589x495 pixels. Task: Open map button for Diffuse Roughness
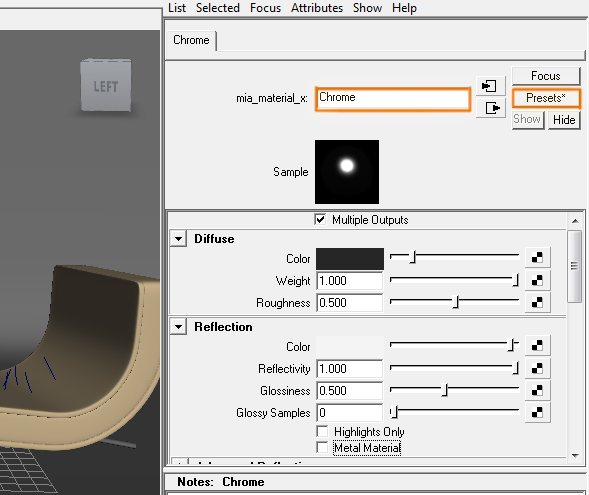tap(537, 302)
